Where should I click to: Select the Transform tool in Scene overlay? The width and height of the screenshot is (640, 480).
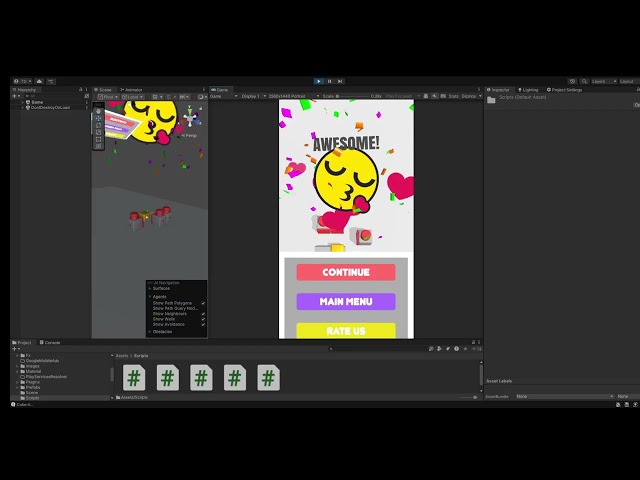tap(98, 146)
